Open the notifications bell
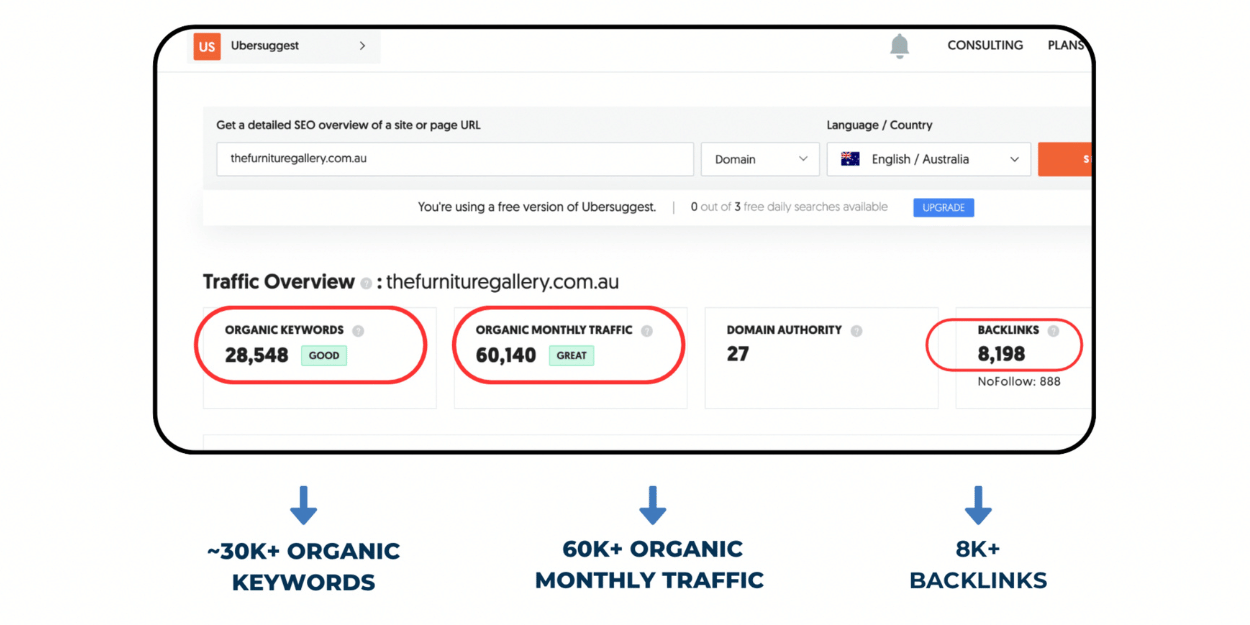1250x625 pixels. (900, 46)
